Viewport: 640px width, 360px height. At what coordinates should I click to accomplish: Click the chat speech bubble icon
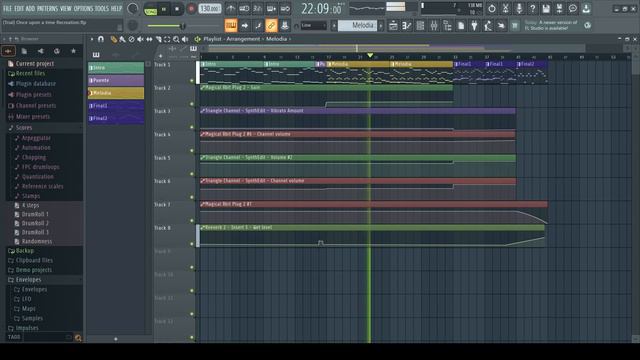(x=573, y=9)
